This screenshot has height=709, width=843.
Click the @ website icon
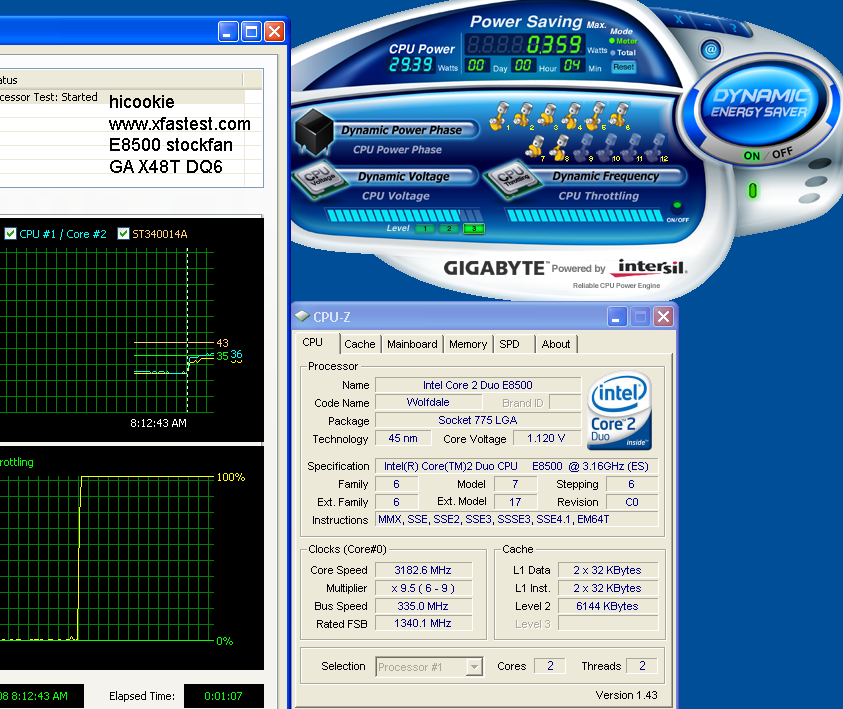[x=710, y=48]
